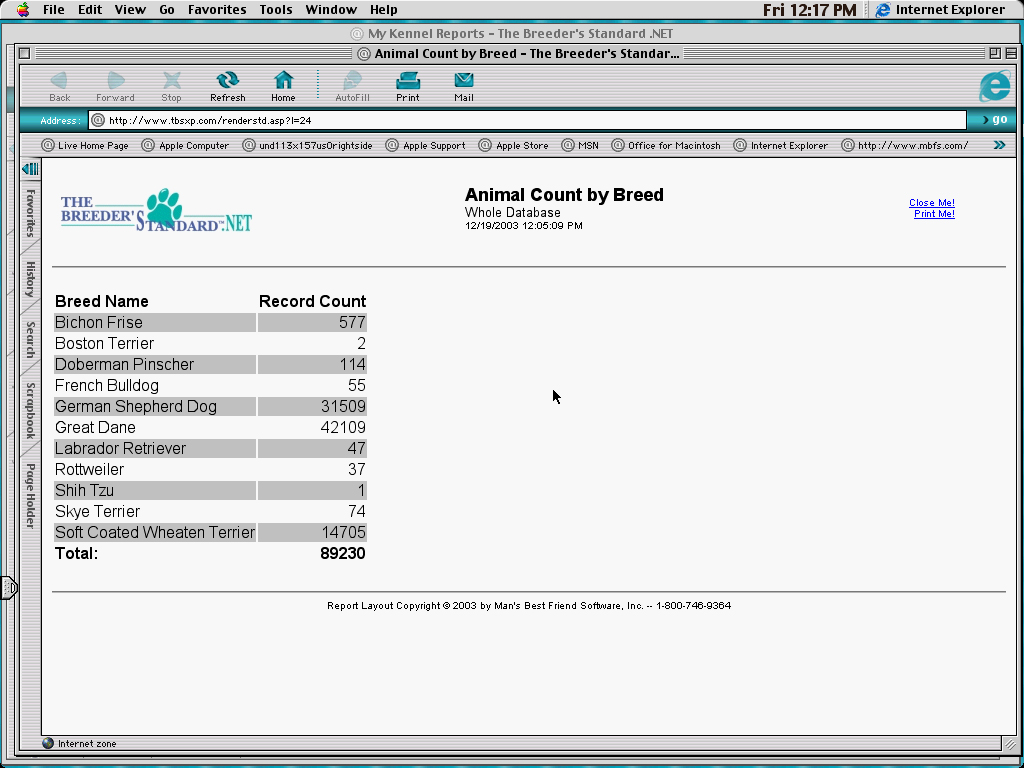Go to Home via house icon

(x=283, y=81)
